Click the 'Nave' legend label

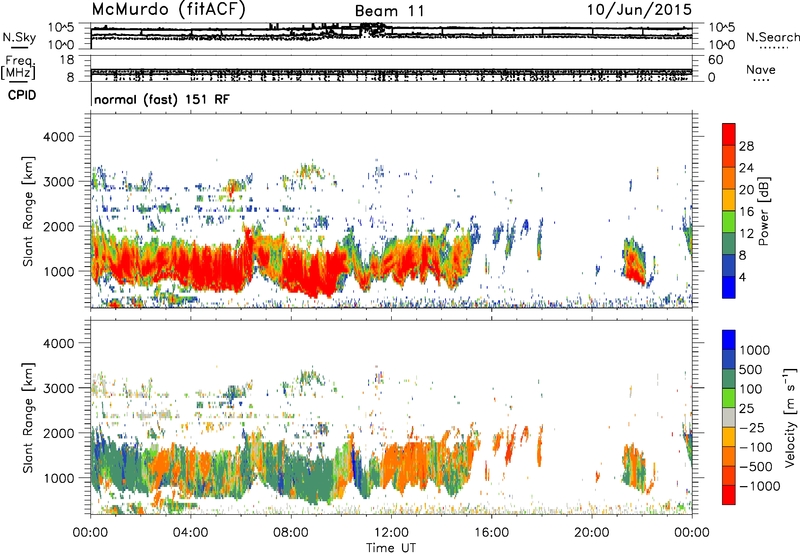coord(761,69)
